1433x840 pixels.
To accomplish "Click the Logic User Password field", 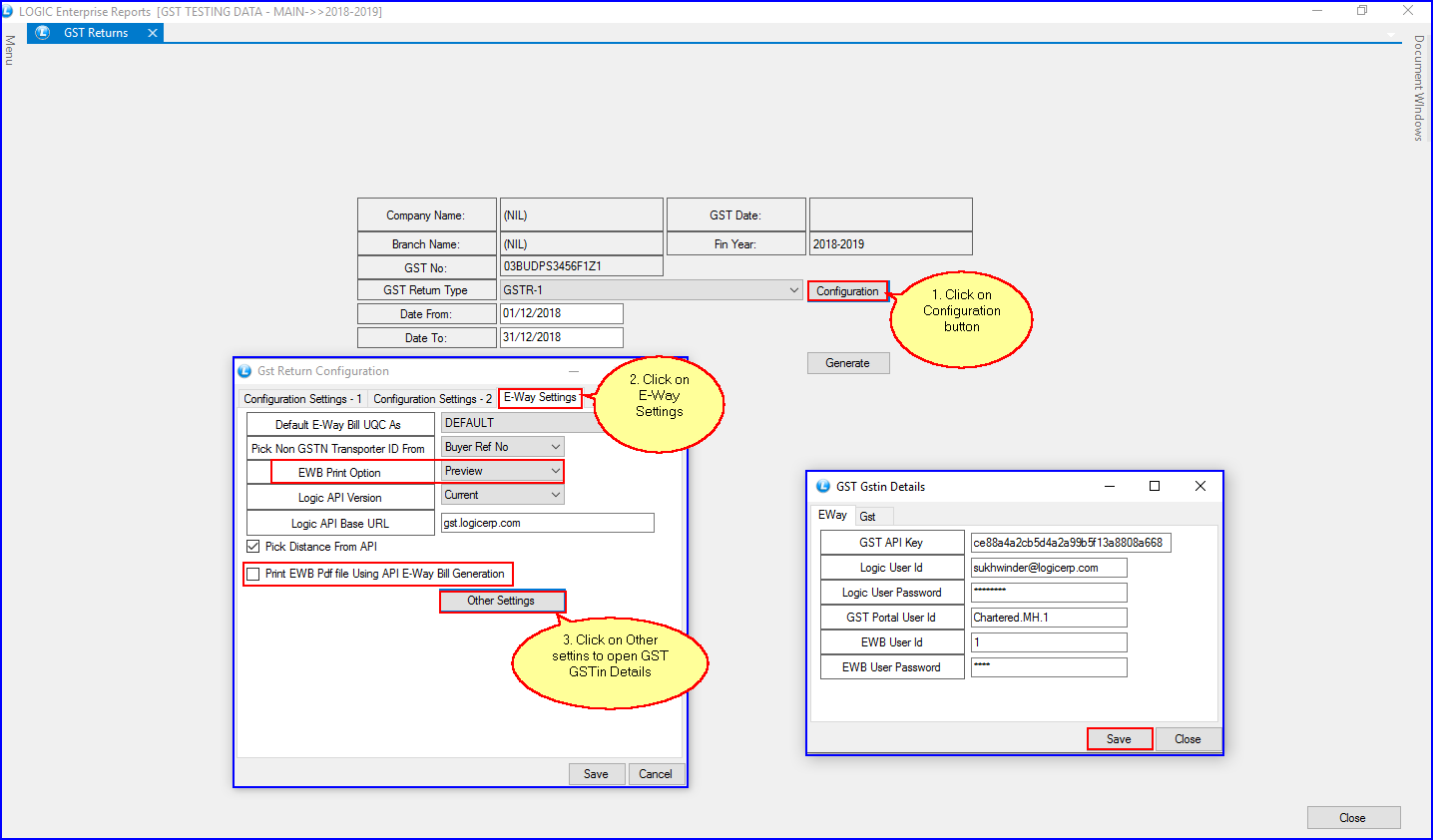I will coord(1049,593).
